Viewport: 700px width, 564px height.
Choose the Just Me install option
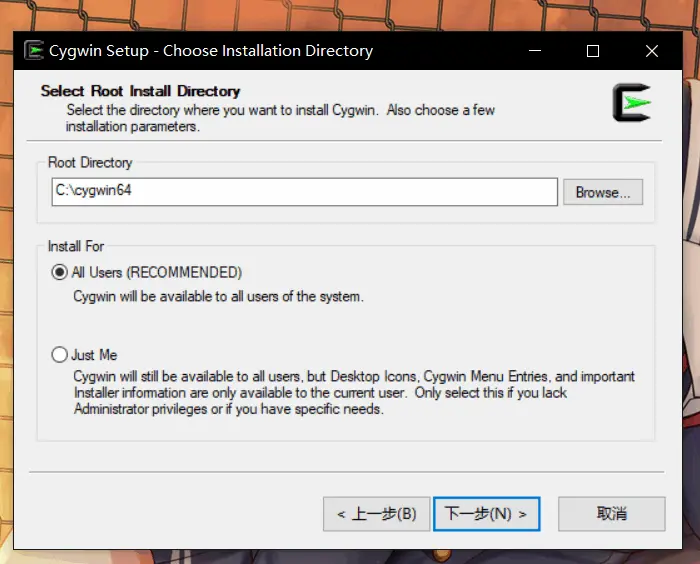pyautogui.click(x=59, y=355)
